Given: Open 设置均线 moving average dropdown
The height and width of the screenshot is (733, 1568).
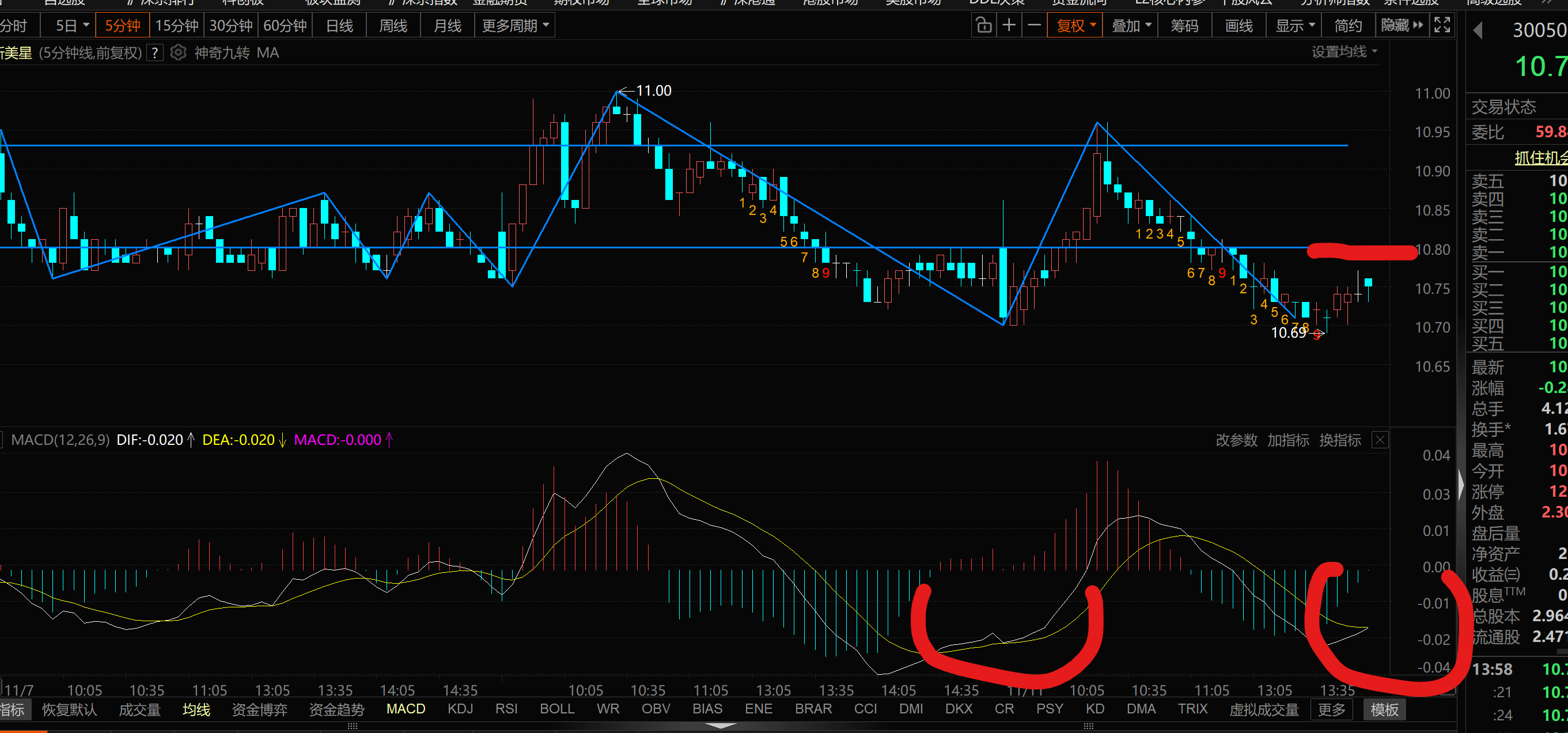Looking at the screenshot, I should (x=1343, y=52).
